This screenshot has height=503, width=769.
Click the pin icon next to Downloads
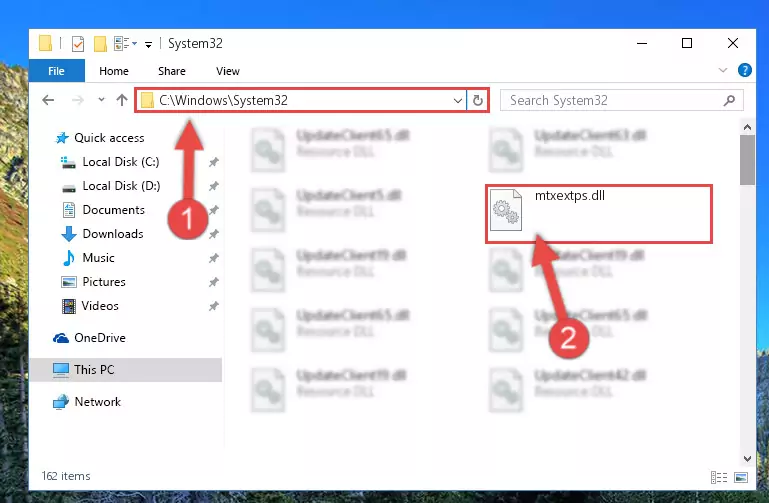(213, 234)
